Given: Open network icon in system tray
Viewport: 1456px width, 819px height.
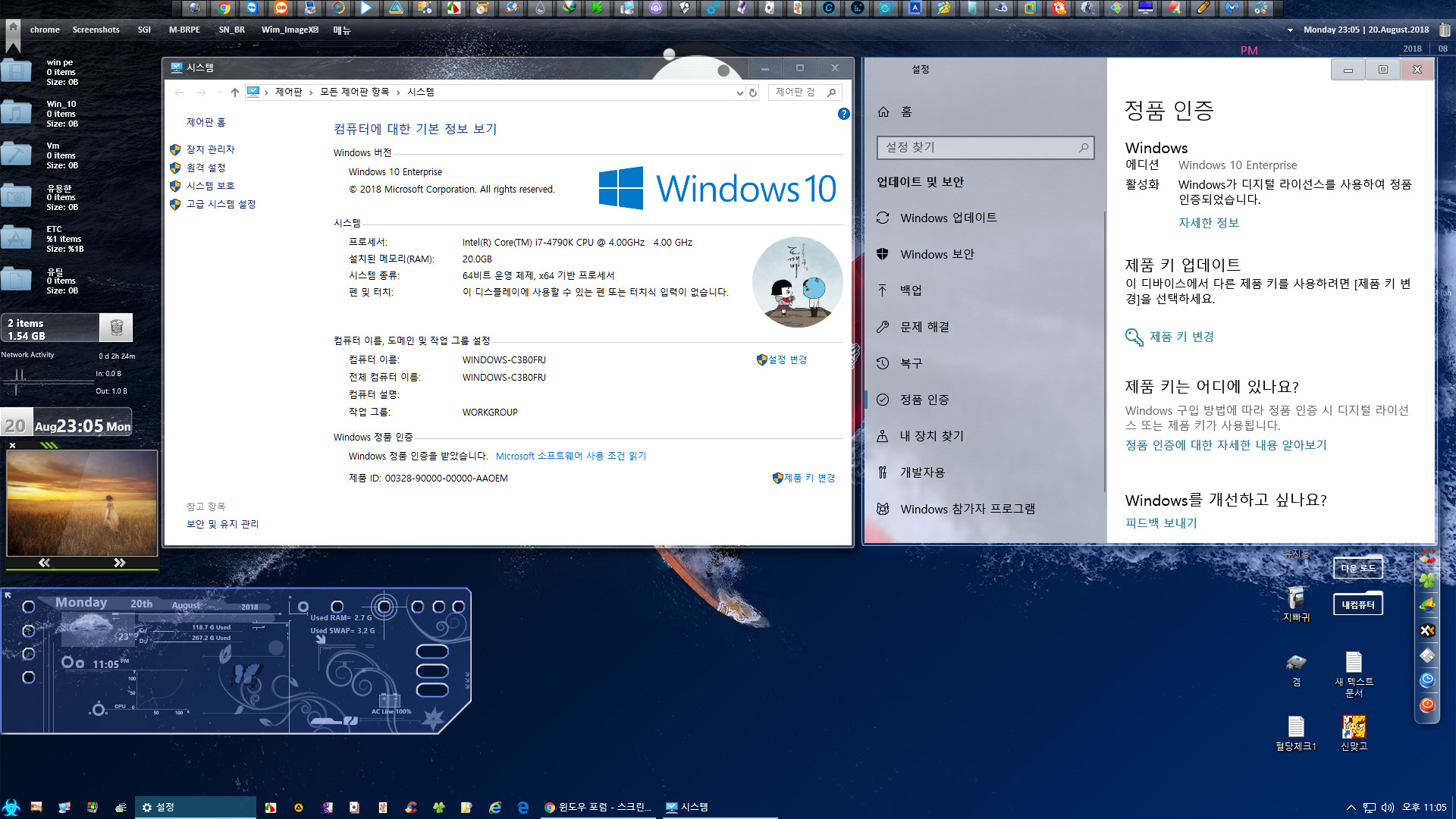Looking at the screenshot, I should coord(1370,808).
